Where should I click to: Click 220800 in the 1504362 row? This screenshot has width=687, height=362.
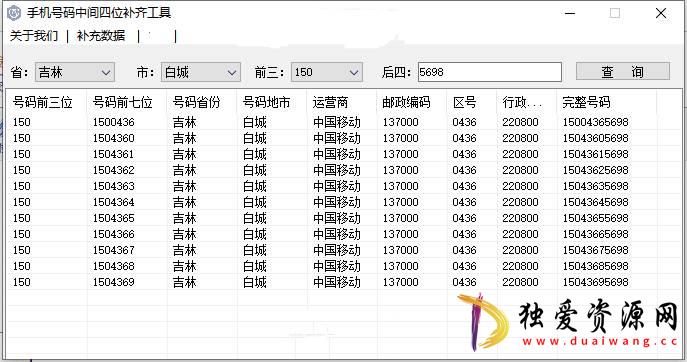tap(520, 170)
